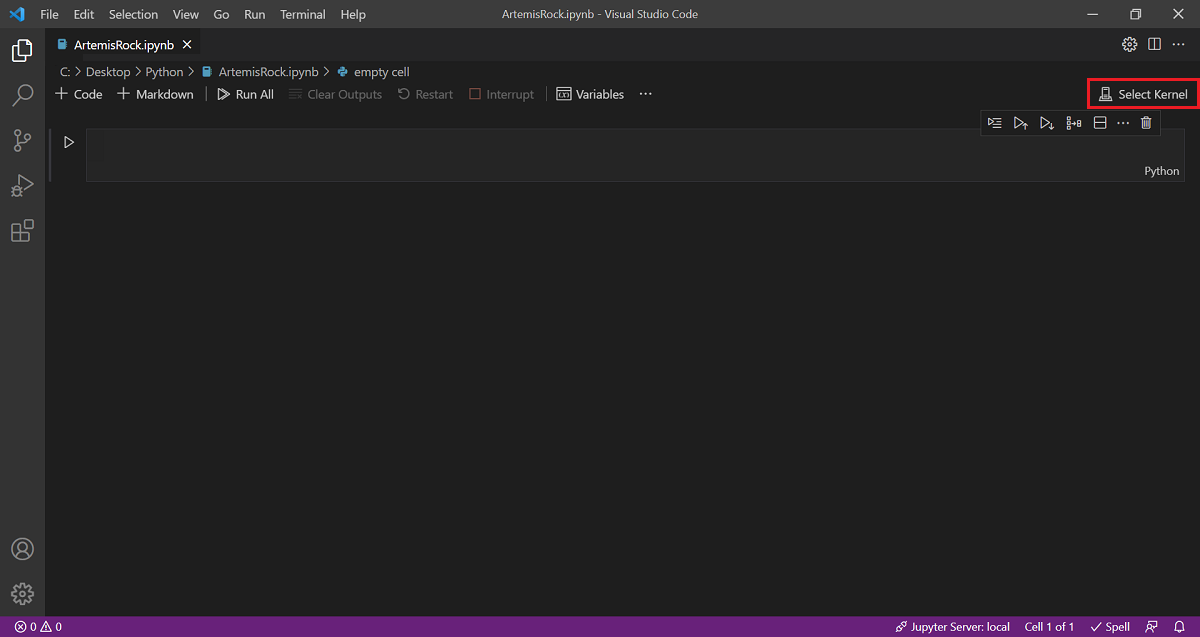Click 'Cell 1 of 1' status item
The image size is (1200, 637).
tap(1049, 627)
